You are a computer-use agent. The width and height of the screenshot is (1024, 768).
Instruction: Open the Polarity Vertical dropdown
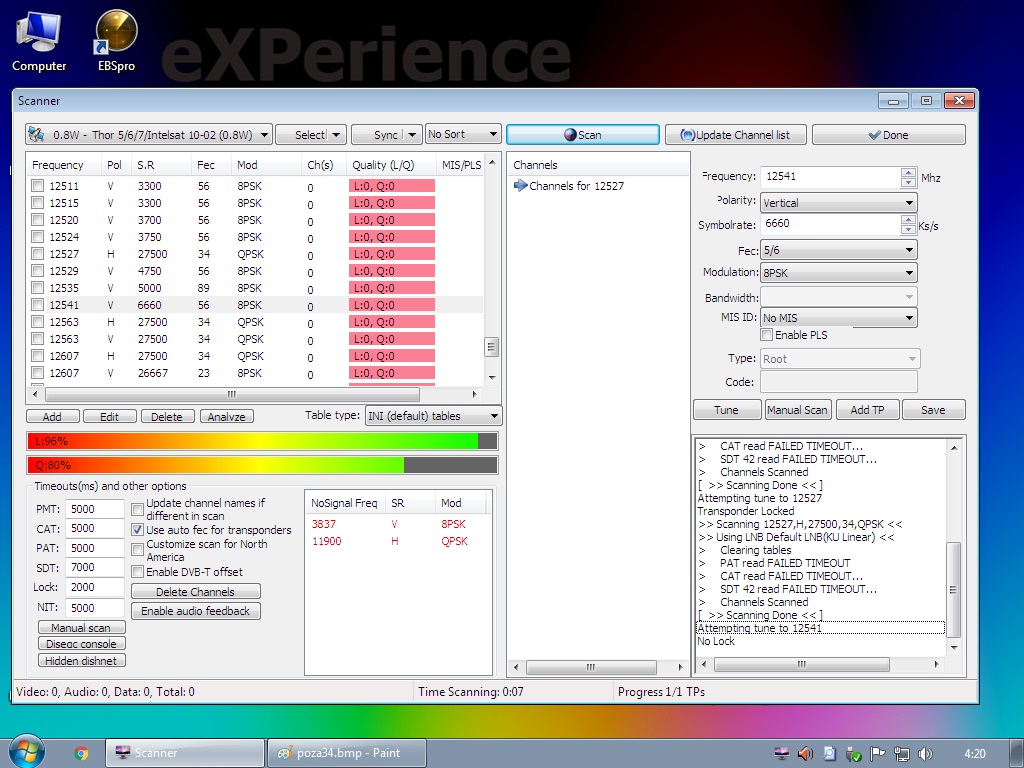[839, 202]
